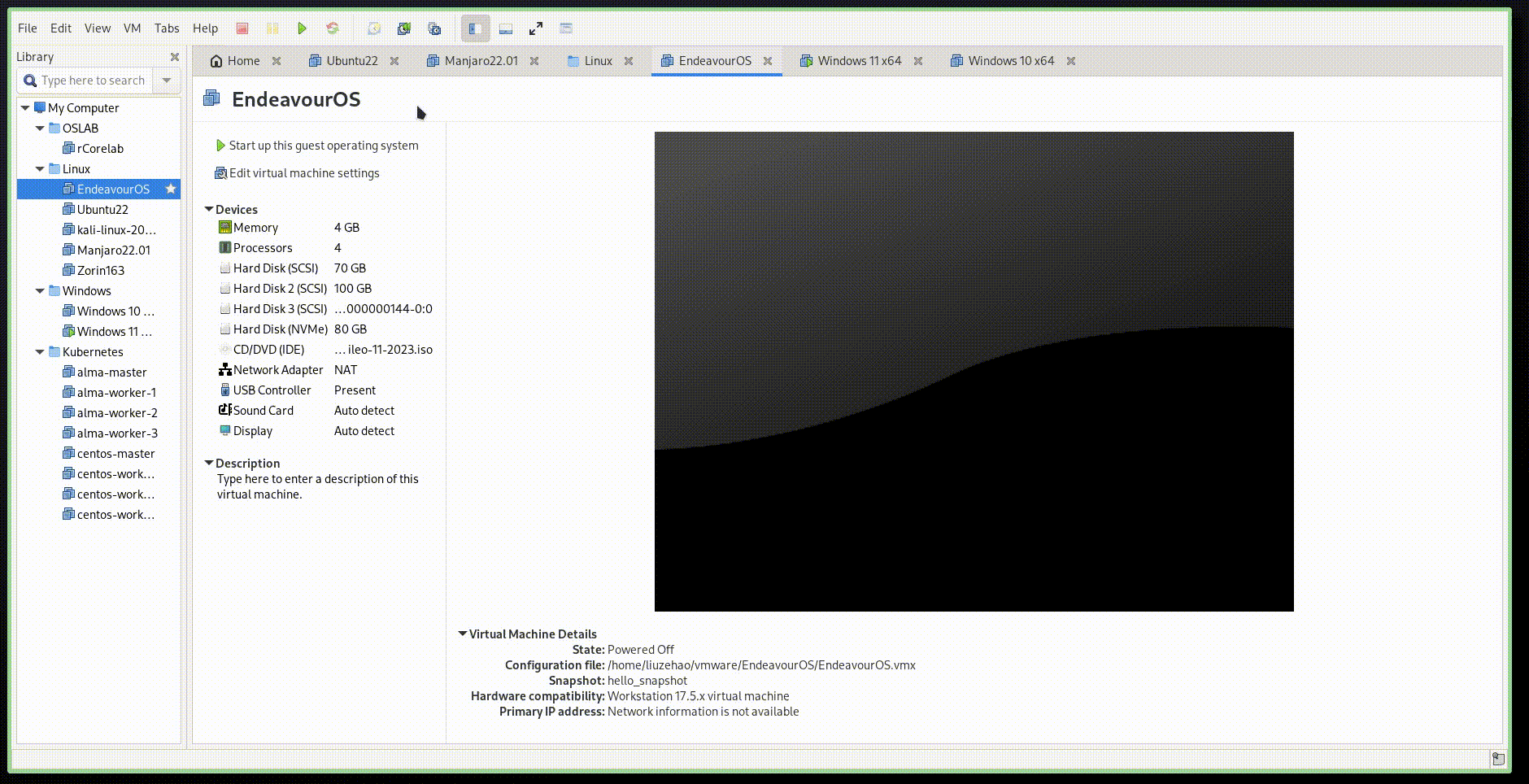Click the CD/DVD (IDE) disc icon
Screen dimensions: 1529x784
[x=225, y=349]
